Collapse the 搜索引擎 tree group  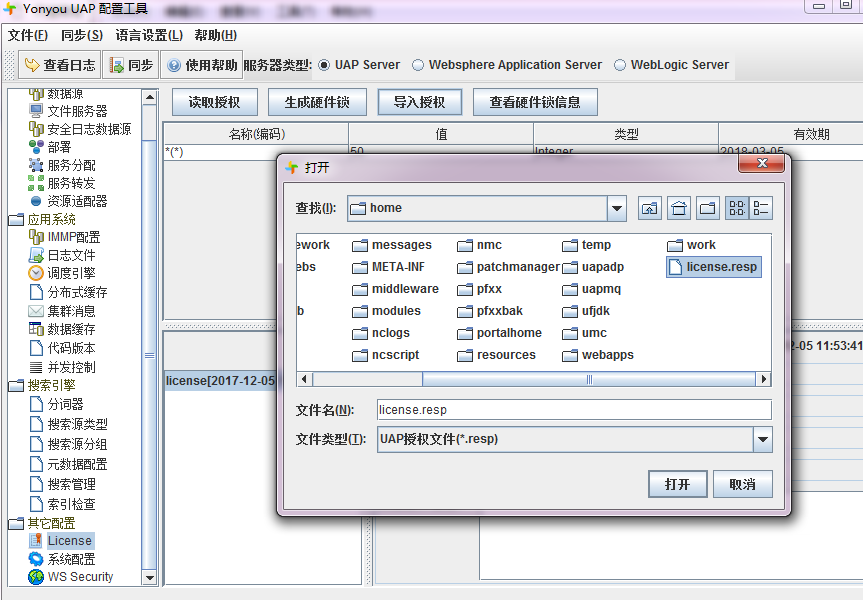coord(17,385)
